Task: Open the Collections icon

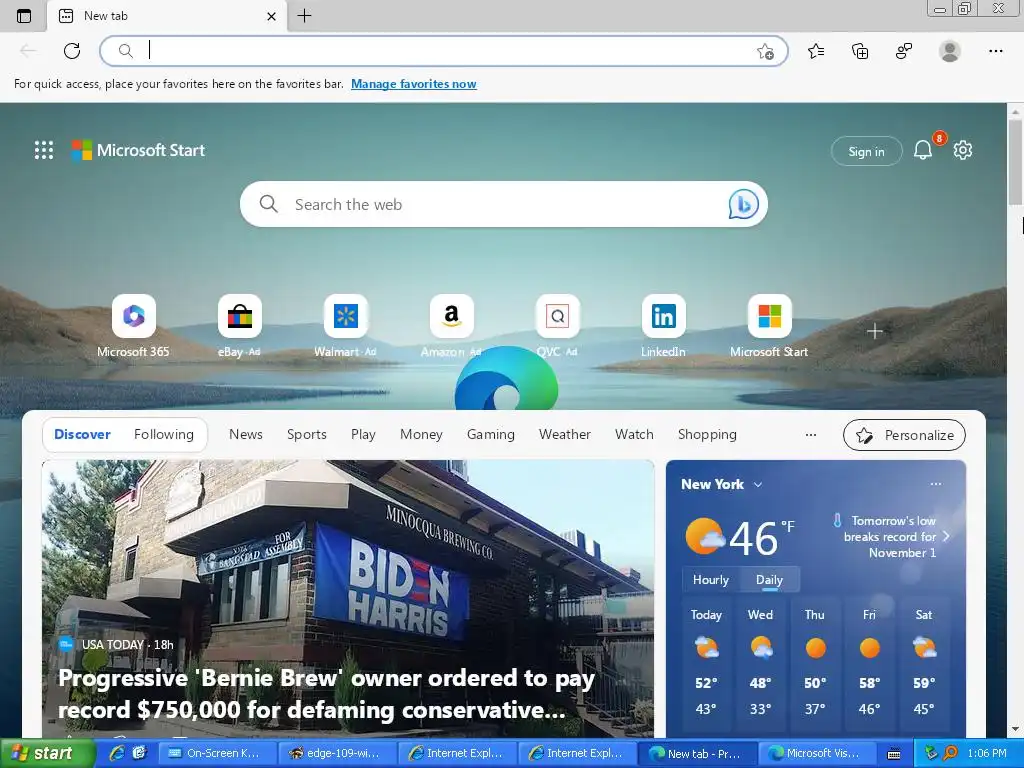Action: coord(860,51)
